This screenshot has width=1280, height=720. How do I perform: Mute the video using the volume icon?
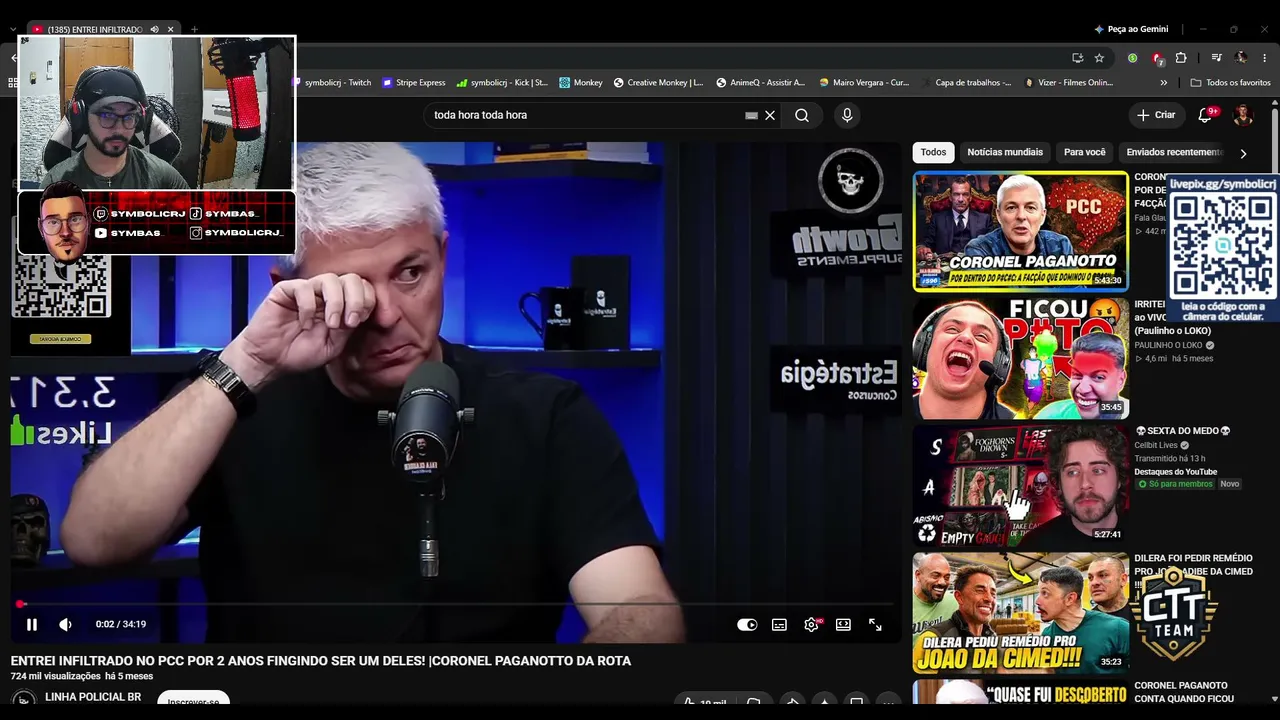point(66,625)
